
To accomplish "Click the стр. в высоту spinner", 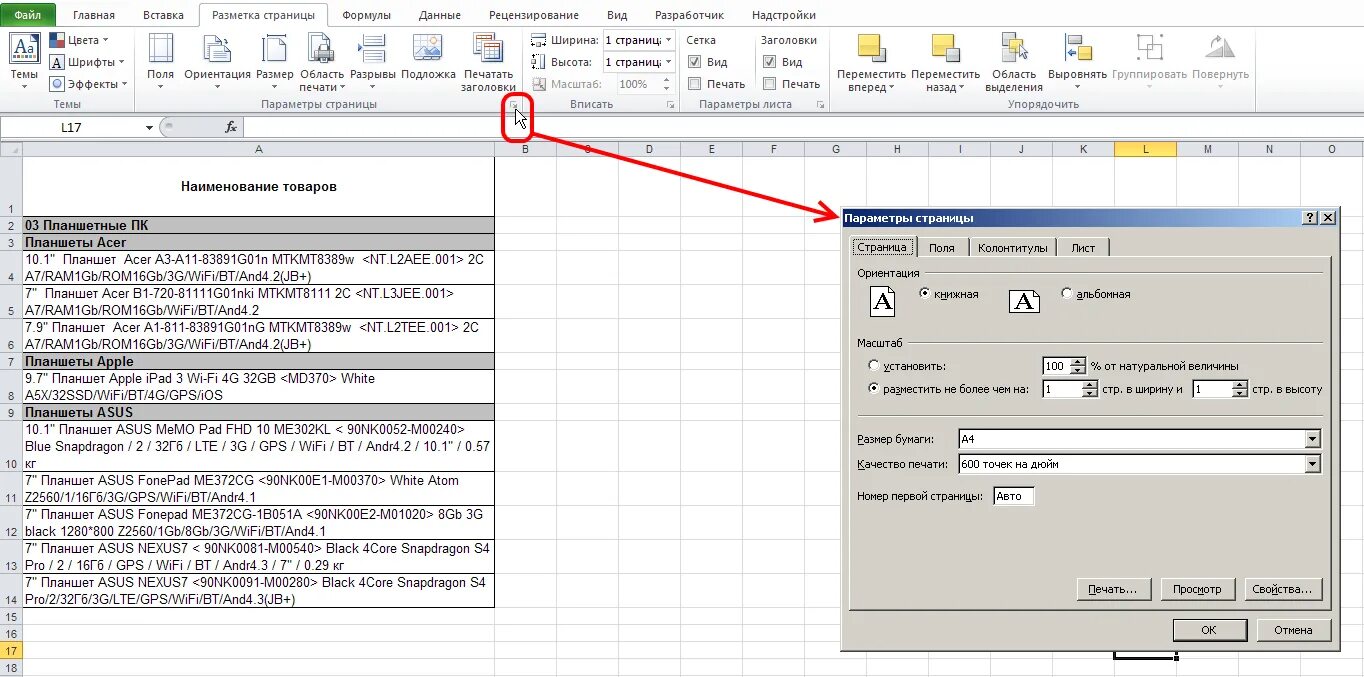I will click(x=1219, y=389).
